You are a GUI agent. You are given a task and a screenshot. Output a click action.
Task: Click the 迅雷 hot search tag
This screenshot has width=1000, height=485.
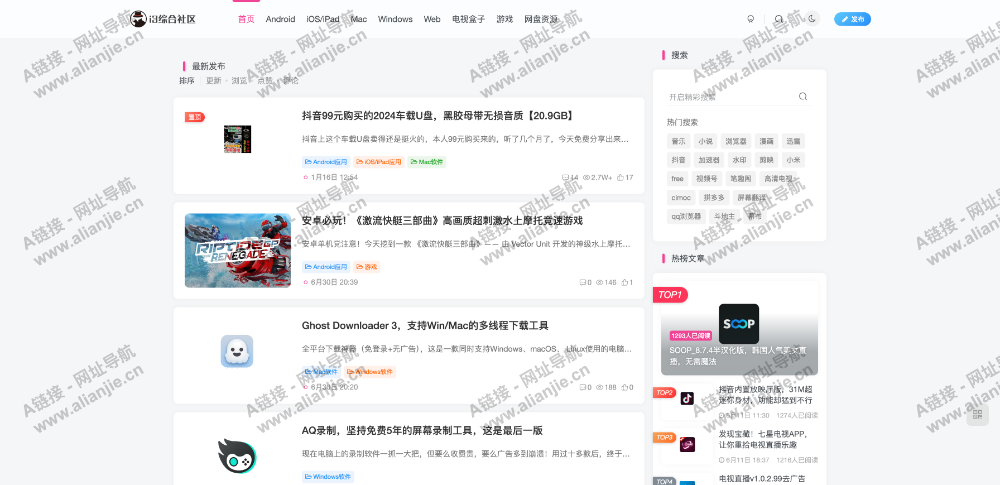point(793,141)
